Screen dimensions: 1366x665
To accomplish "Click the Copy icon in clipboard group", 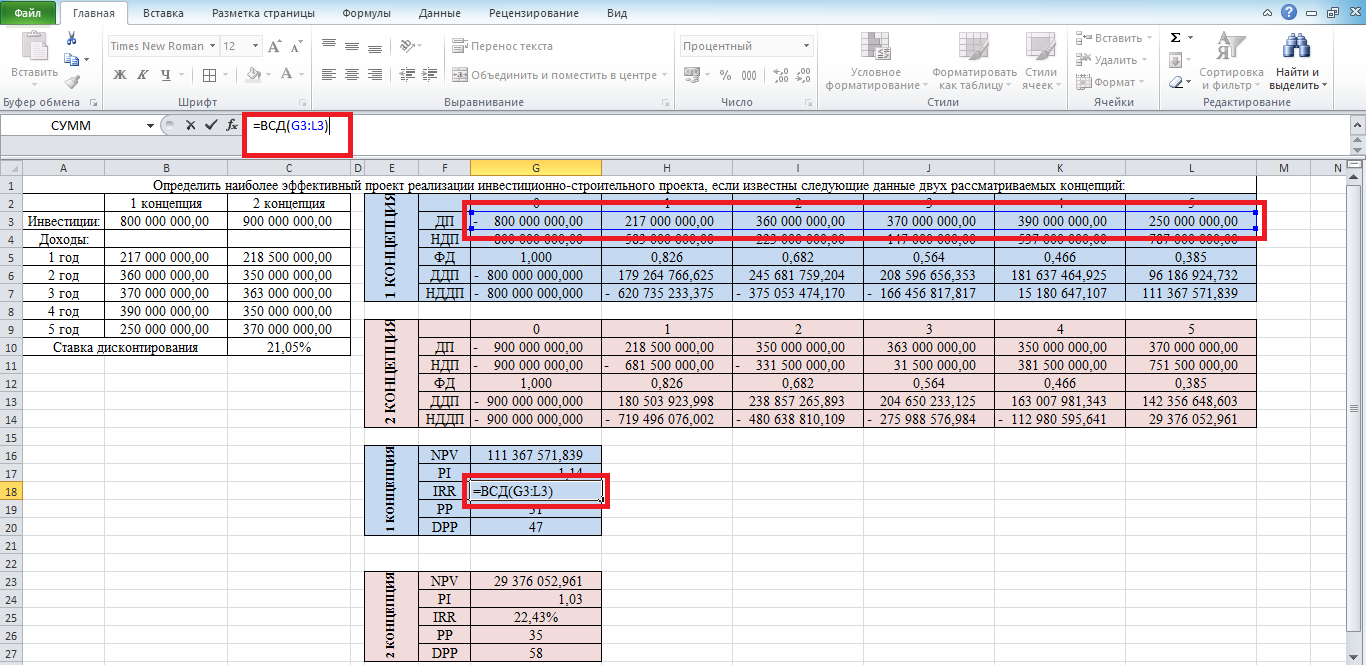I will [x=71, y=60].
